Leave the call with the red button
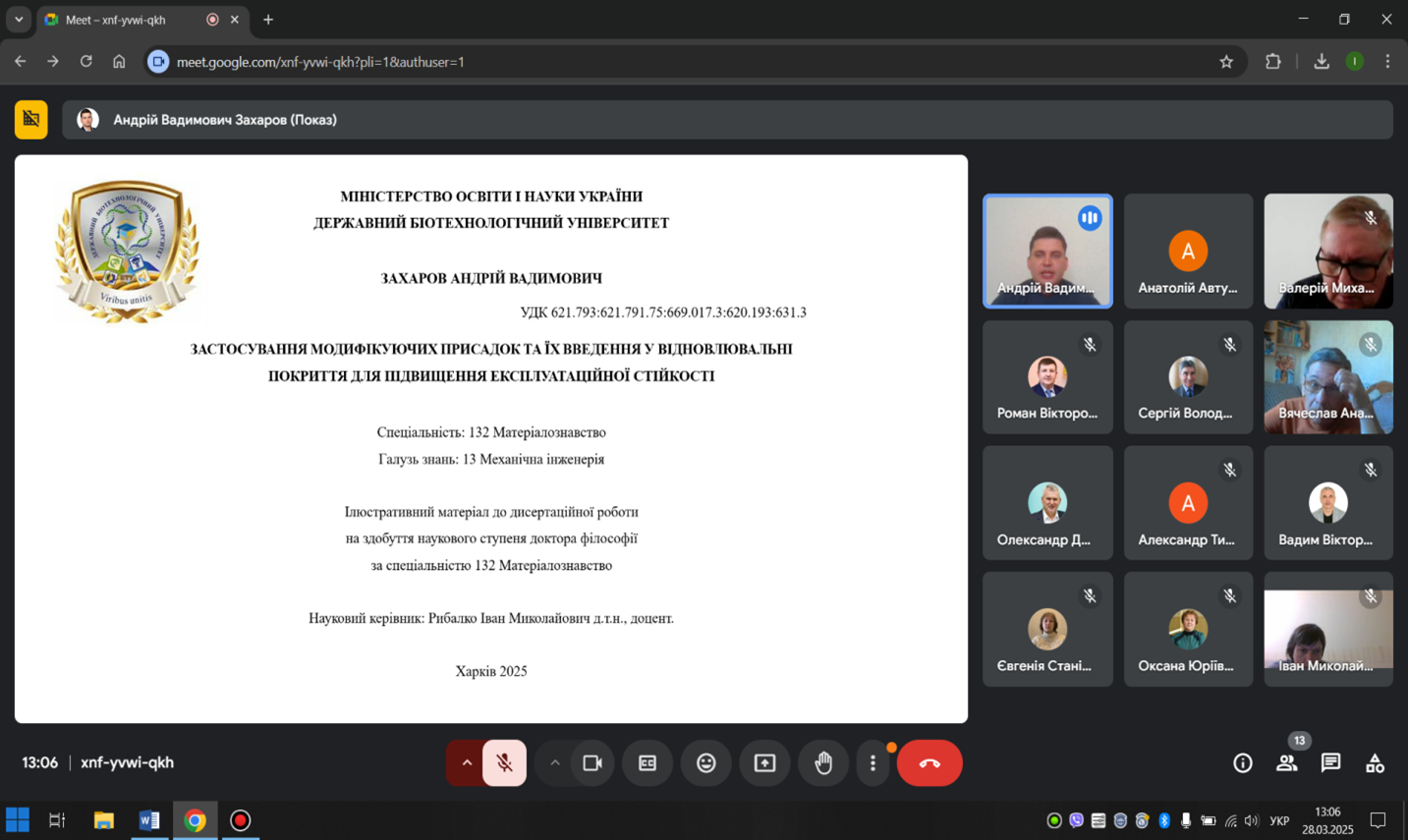The height and width of the screenshot is (840, 1408). pyautogui.click(x=929, y=763)
